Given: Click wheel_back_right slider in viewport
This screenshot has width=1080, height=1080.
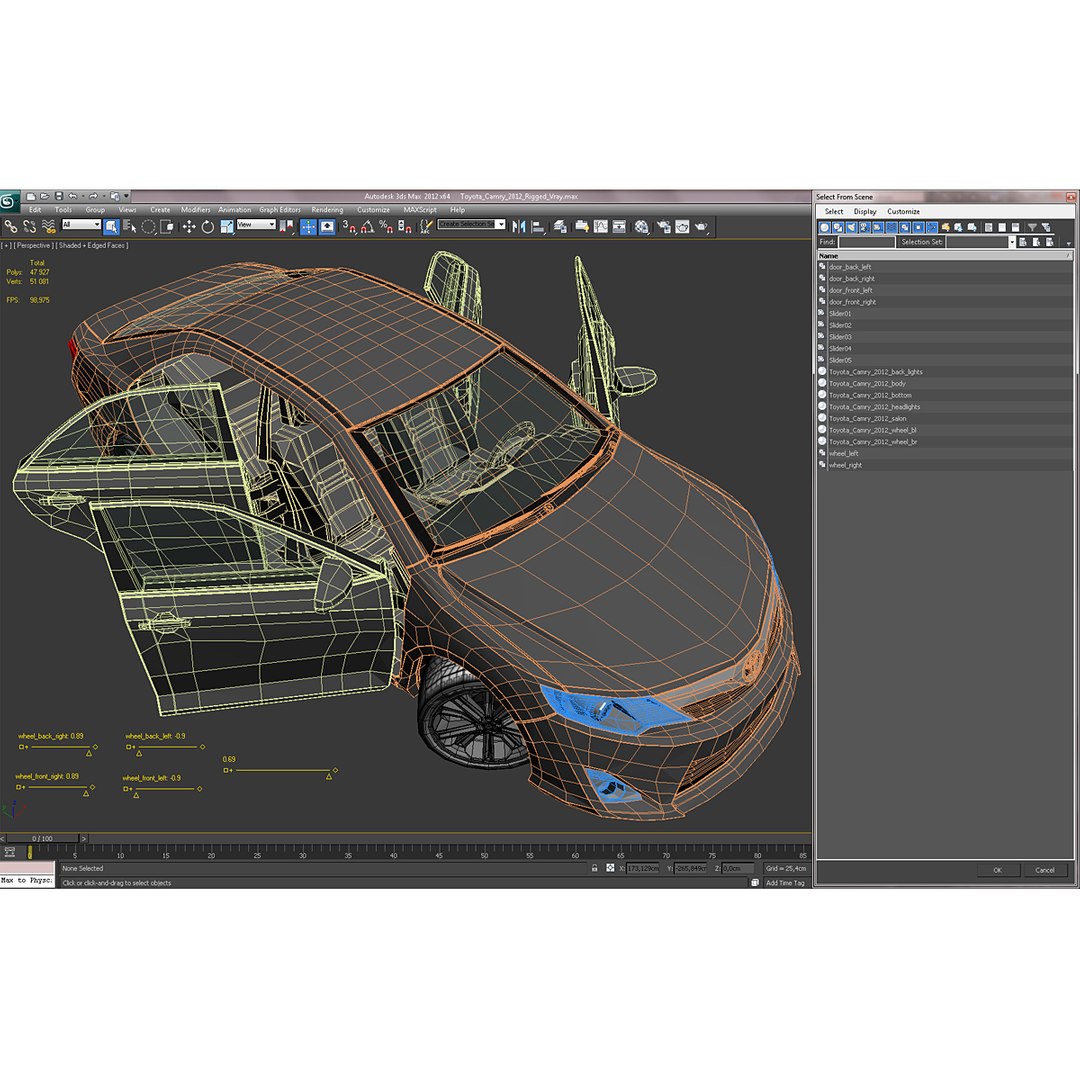Looking at the screenshot, I should (57, 747).
